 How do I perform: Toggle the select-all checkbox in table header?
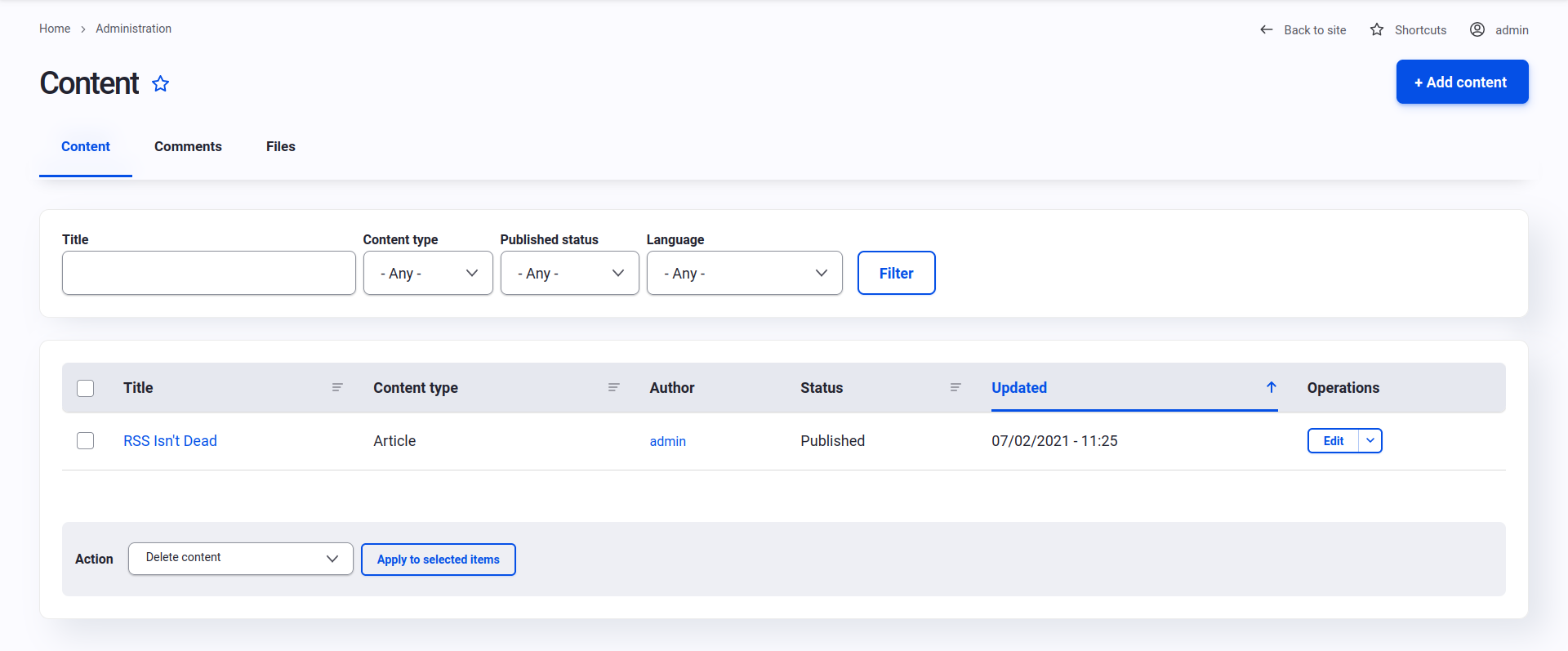click(86, 388)
